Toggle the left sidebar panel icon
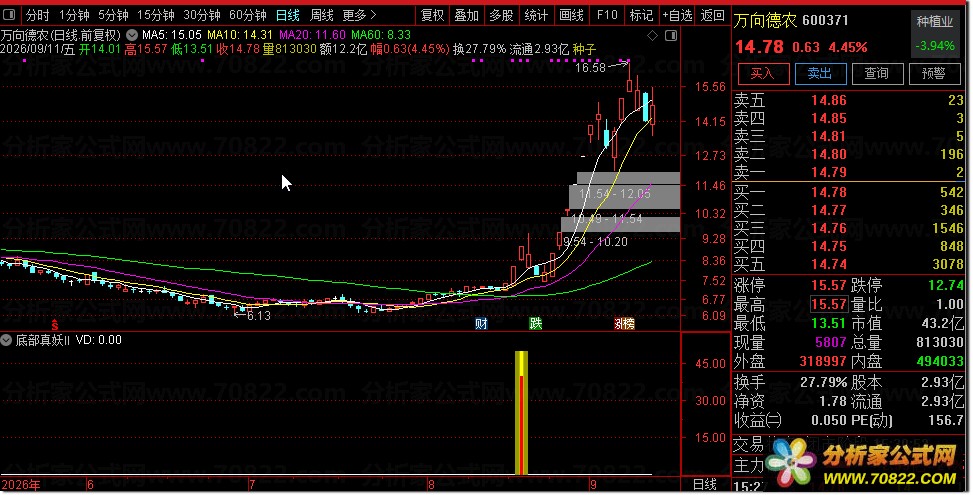Screen dimensions: 973x495 point(9,14)
